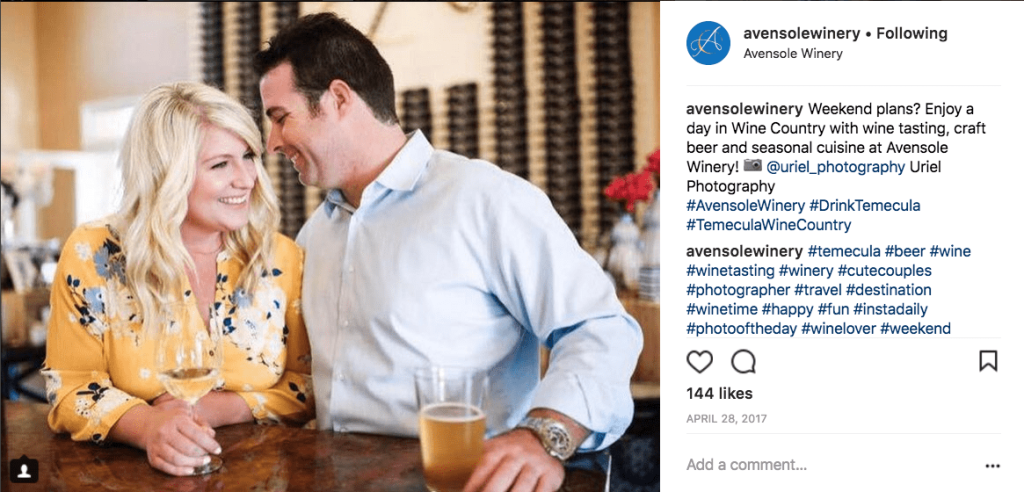
Task: Open the April 28, 2017 timestamp
Action: click(x=726, y=419)
